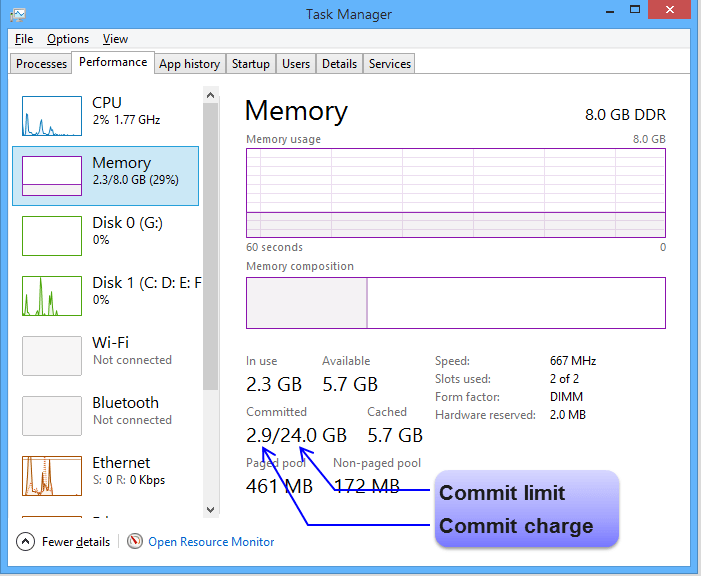
Task: Click the Bluetooth Not connected text
Action: (132, 420)
